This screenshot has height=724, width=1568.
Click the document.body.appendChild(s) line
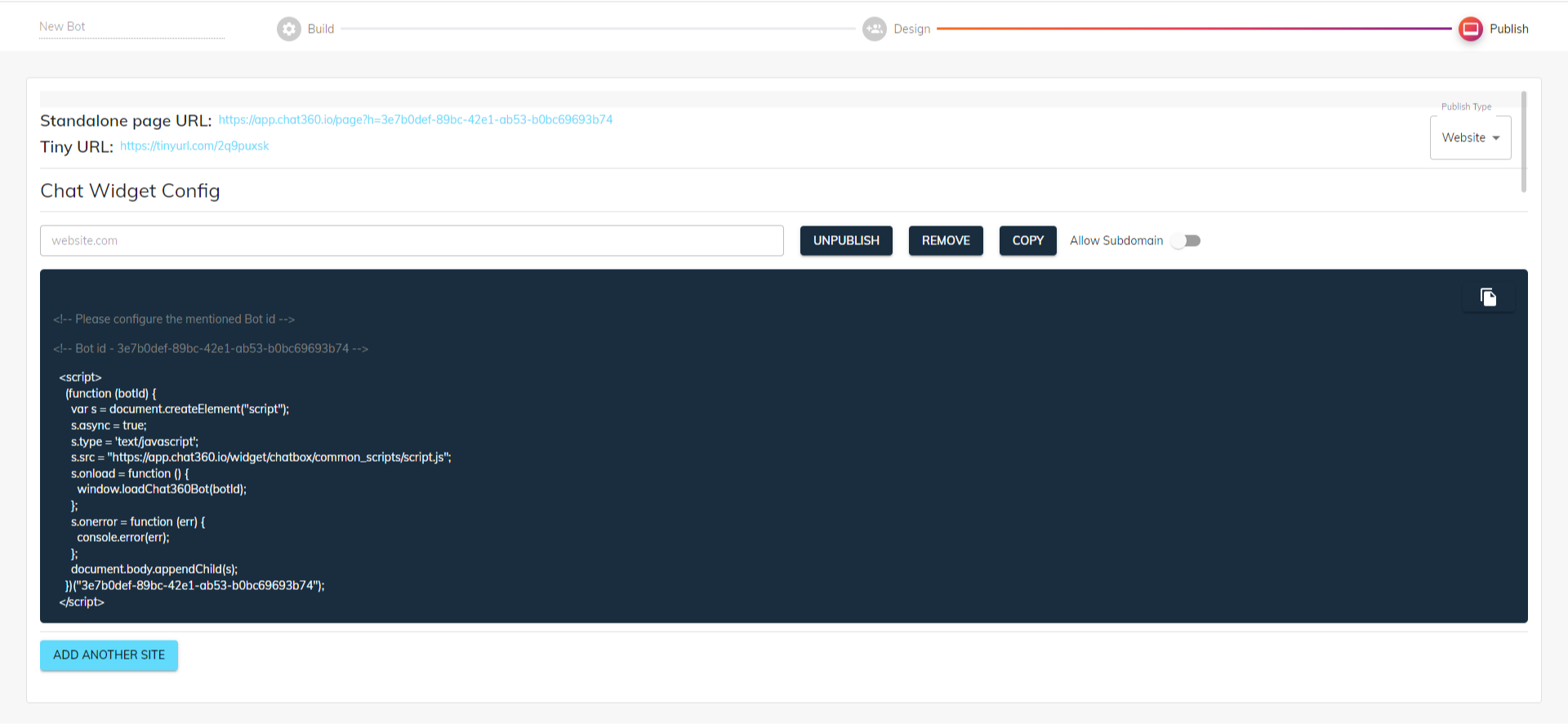tap(154, 569)
